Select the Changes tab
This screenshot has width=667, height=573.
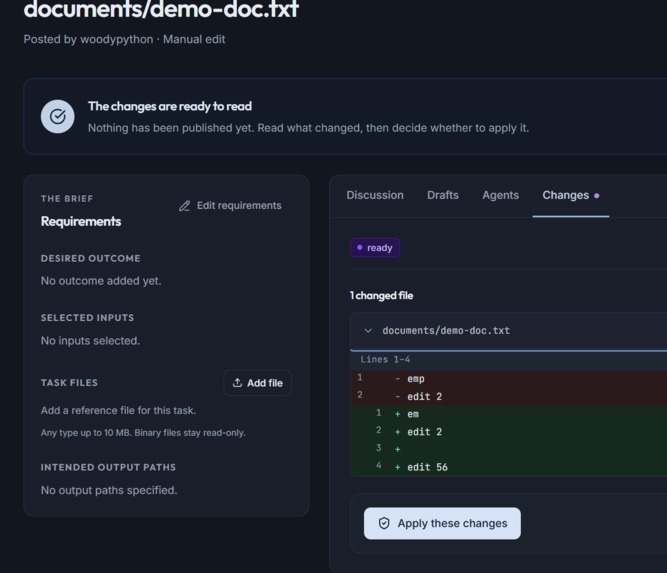[x=570, y=195]
